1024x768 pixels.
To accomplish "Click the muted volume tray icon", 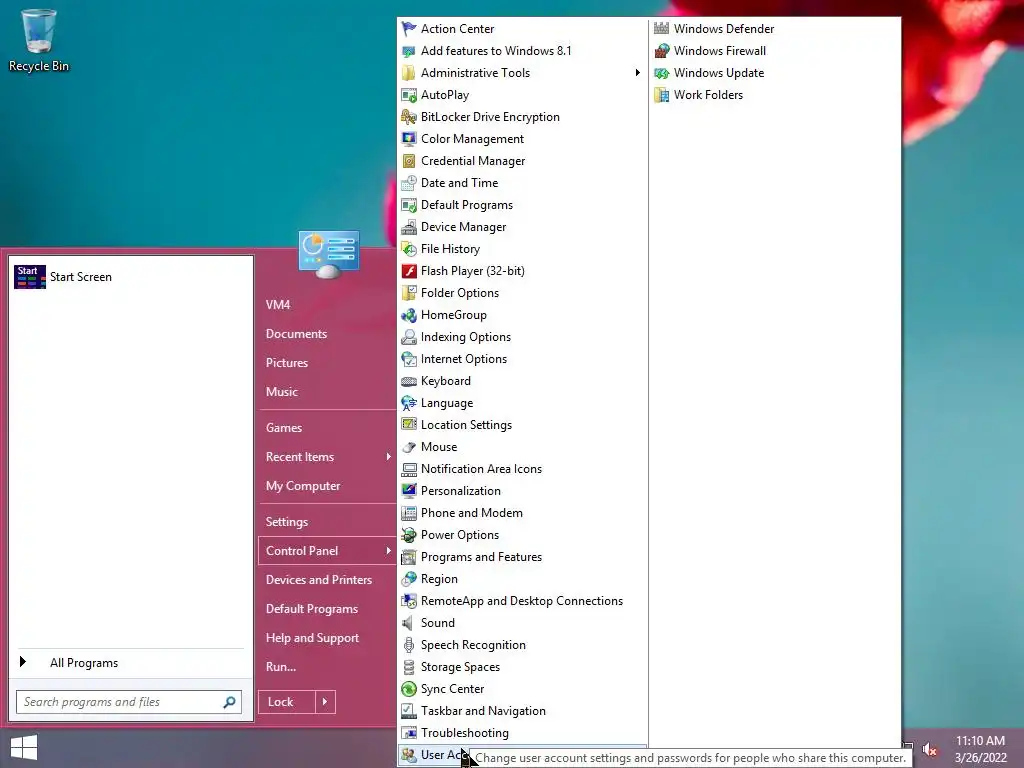I will click(x=929, y=750).
